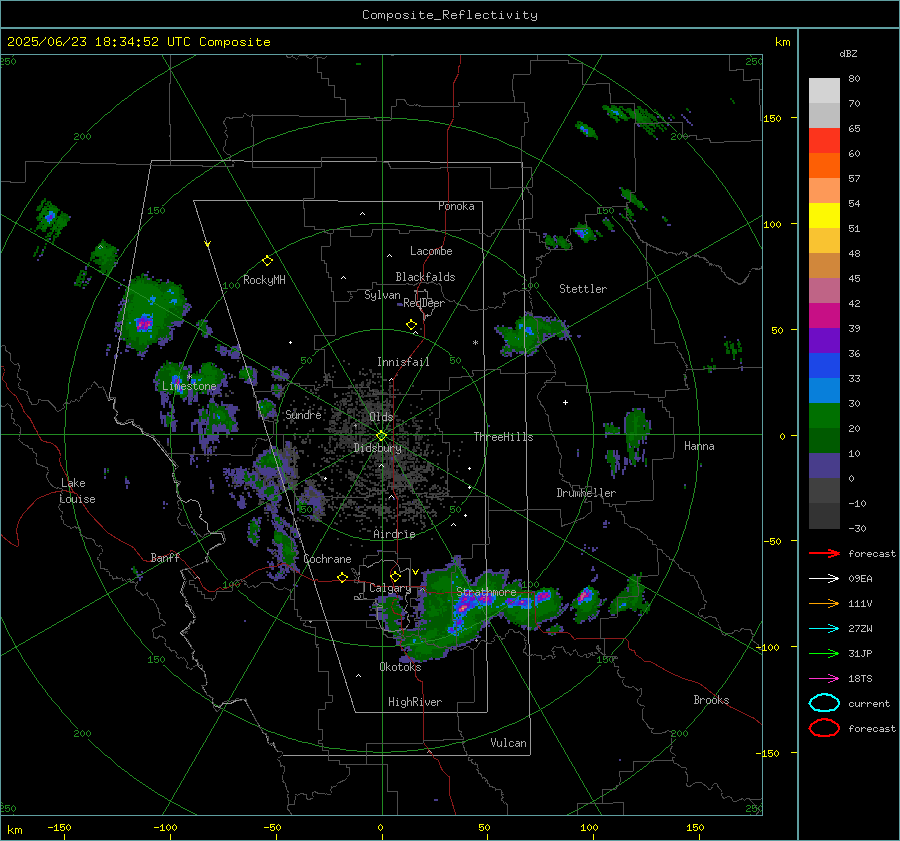Image resolution: width=900 pixels, height=841 pixels.
Task: Click the Strathmore city label
Action: coord(486,592)
